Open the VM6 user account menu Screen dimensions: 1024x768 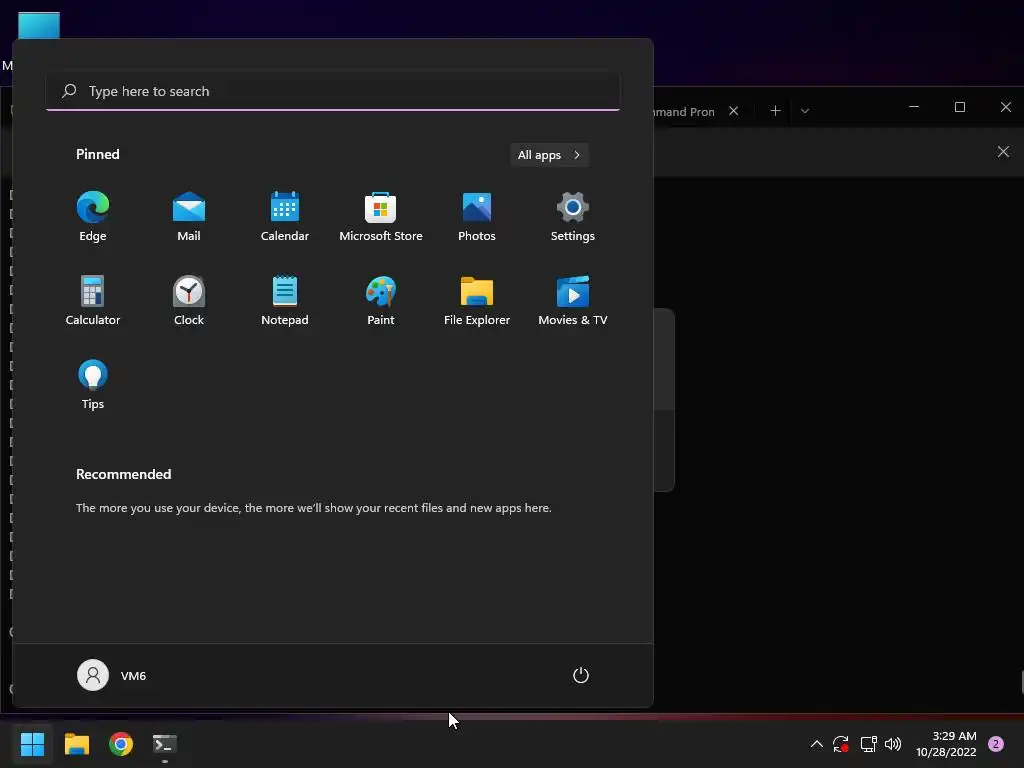pos(112,675)
